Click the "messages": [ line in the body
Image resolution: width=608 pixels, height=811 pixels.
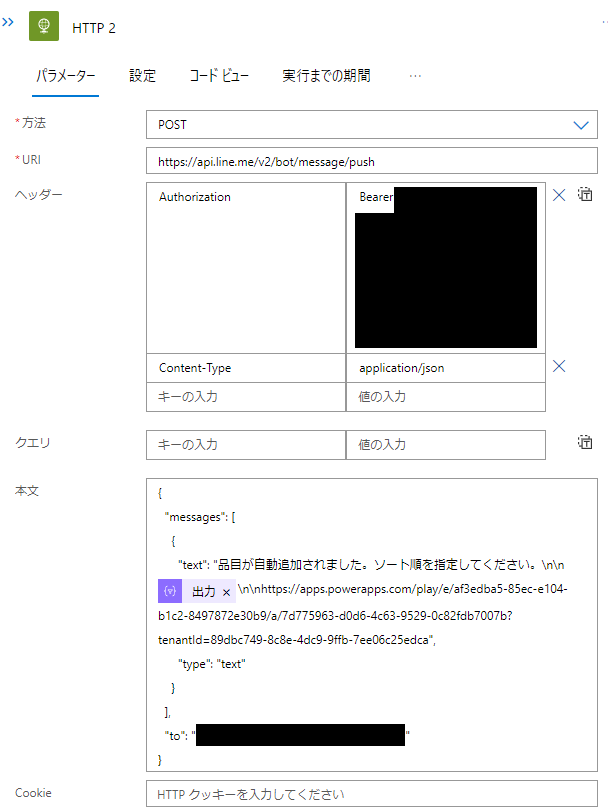200,517
